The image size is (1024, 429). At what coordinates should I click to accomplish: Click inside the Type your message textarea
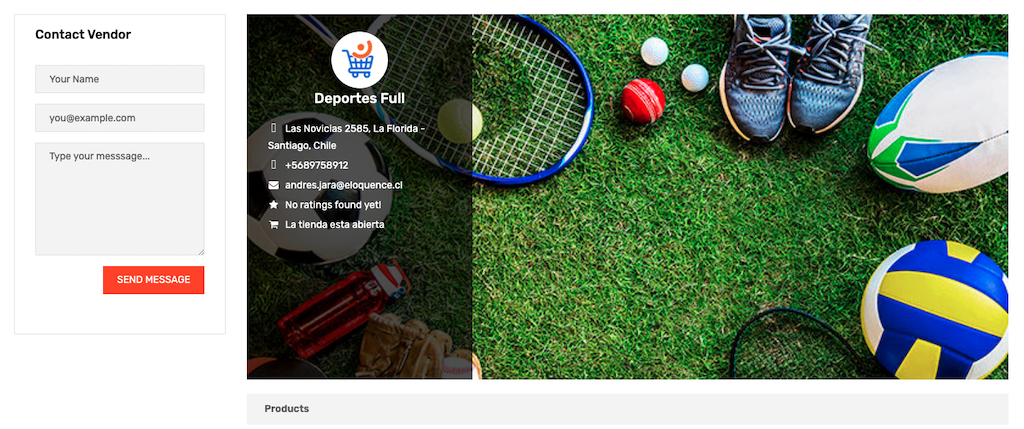click(120, 199)
